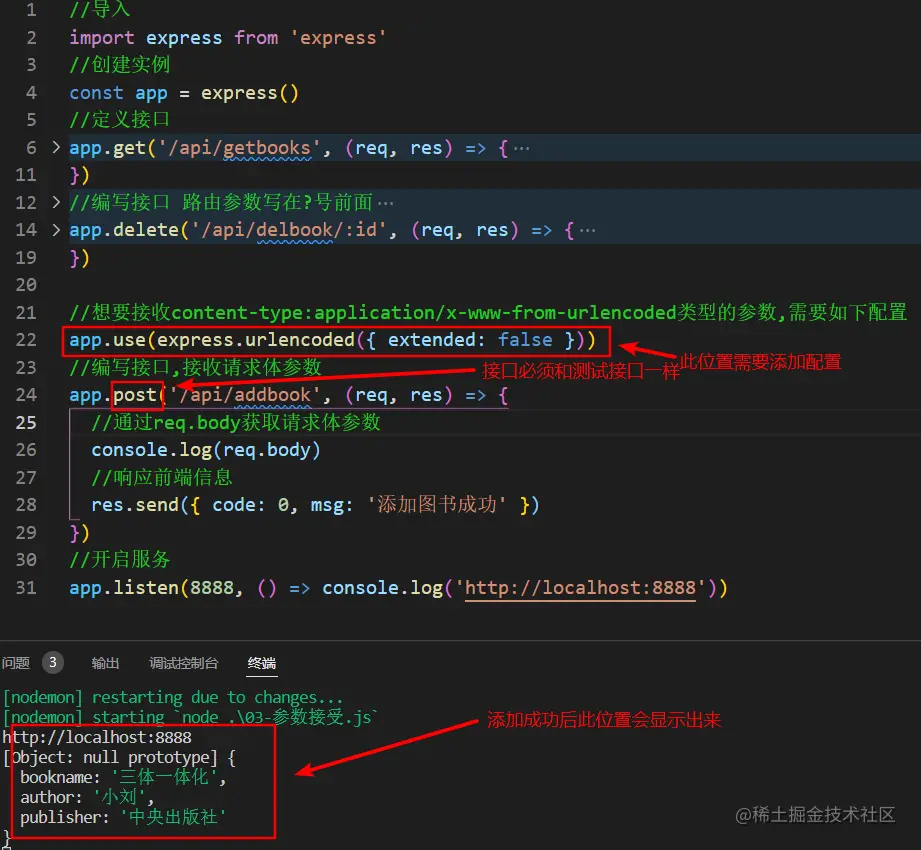Click the folded ellipsis after app.delete line 14

587,231
